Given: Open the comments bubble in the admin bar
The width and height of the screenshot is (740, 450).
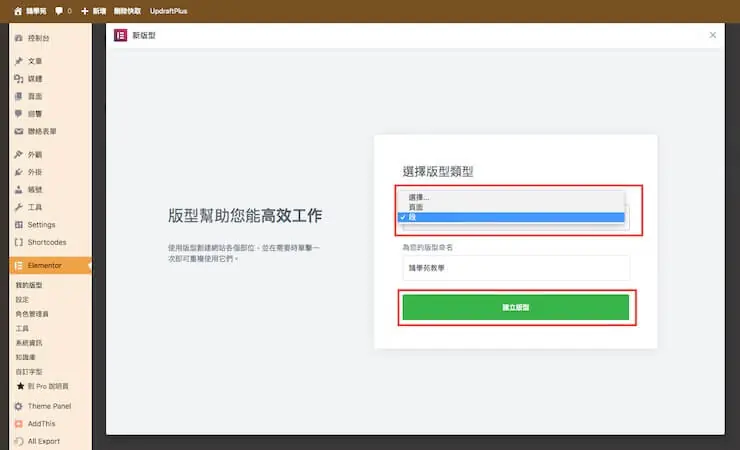Looking at the screenshot, I should [x=59, y=10].
